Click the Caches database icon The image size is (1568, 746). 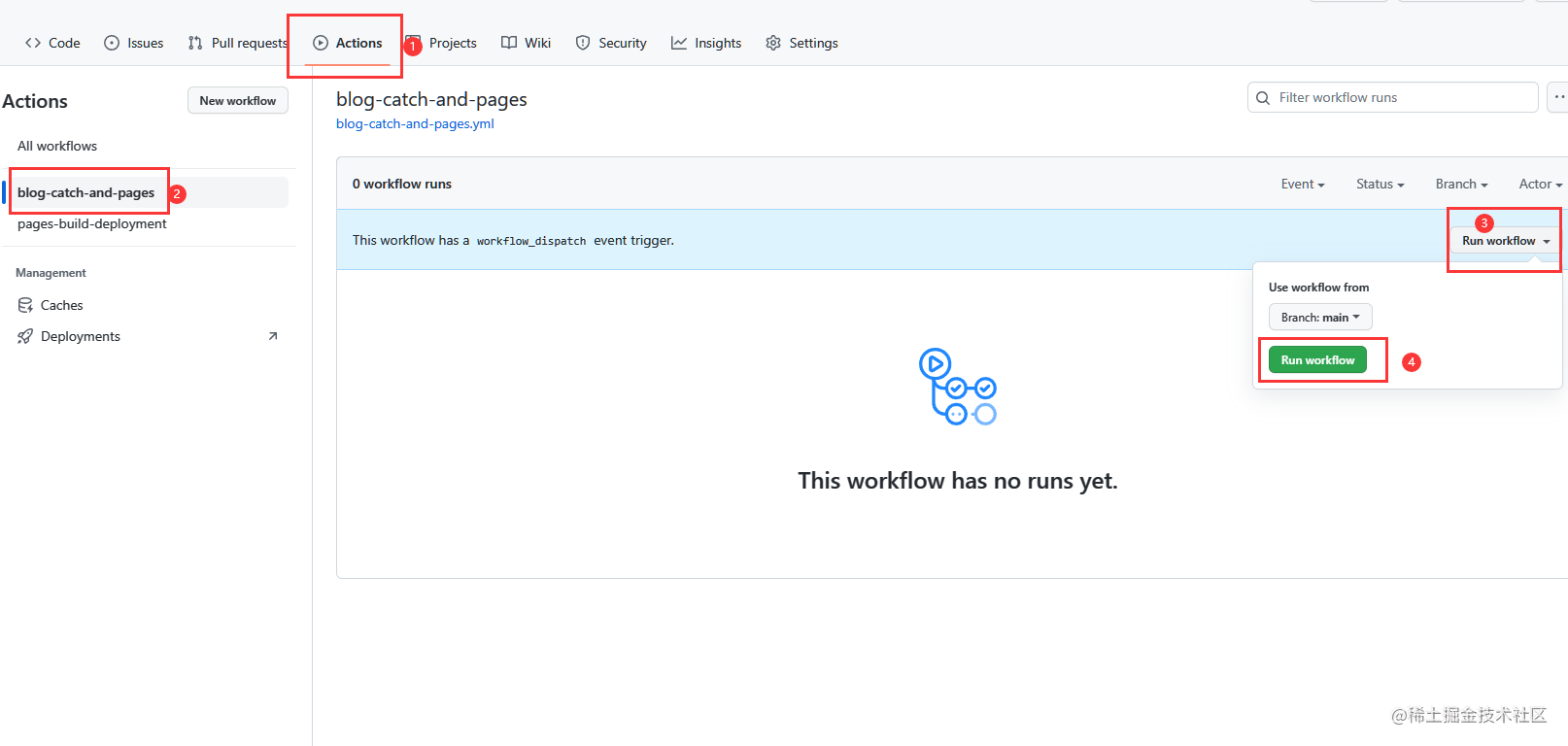[x=25, y=305]
